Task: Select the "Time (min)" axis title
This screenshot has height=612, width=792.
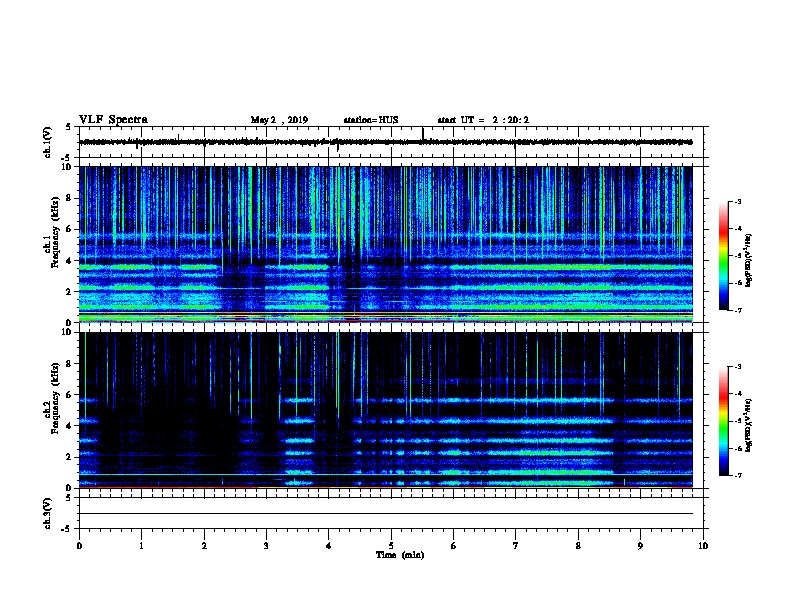Action: tap(400, 555)
